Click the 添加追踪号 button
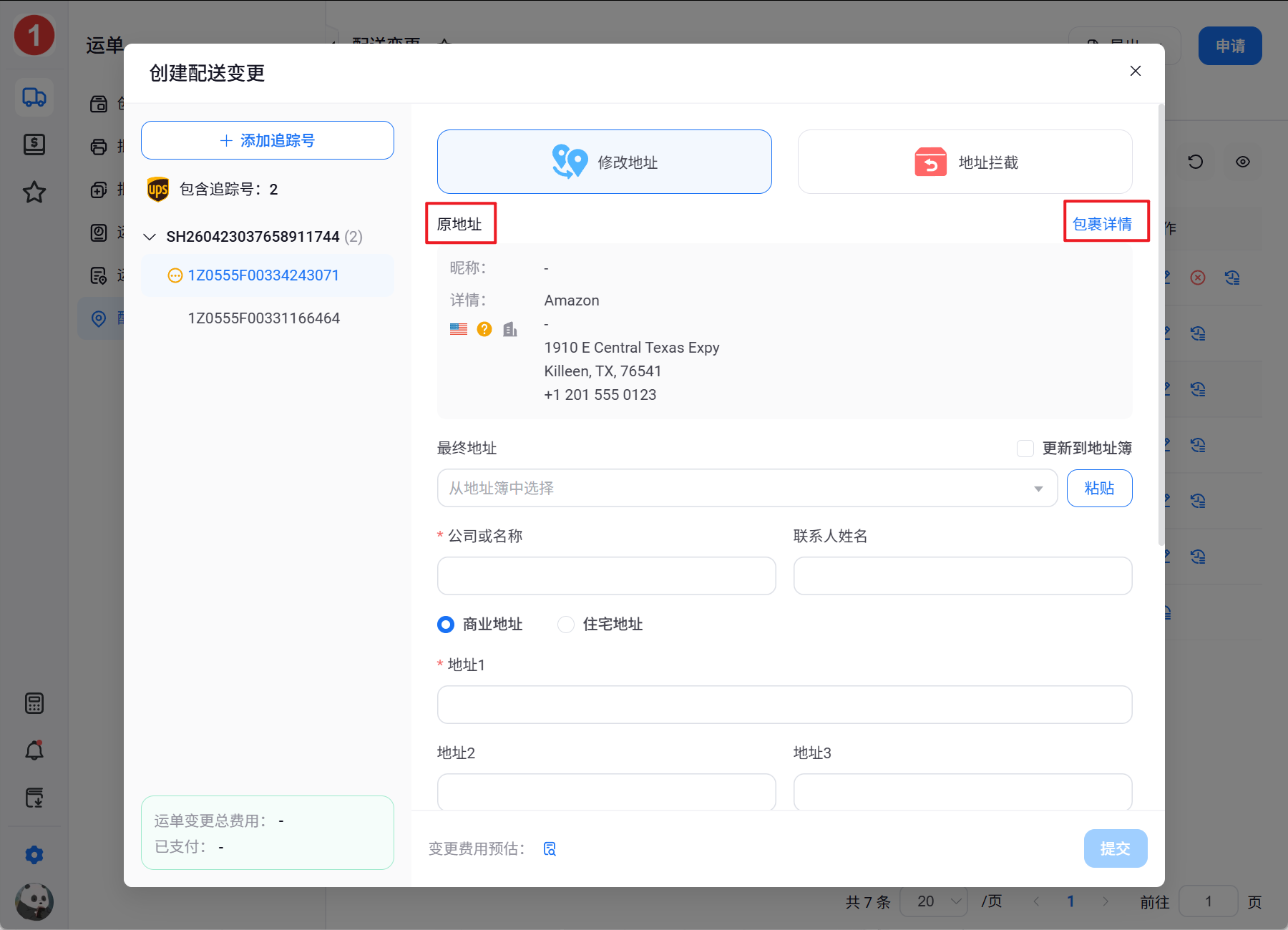 tap(268, 140)
